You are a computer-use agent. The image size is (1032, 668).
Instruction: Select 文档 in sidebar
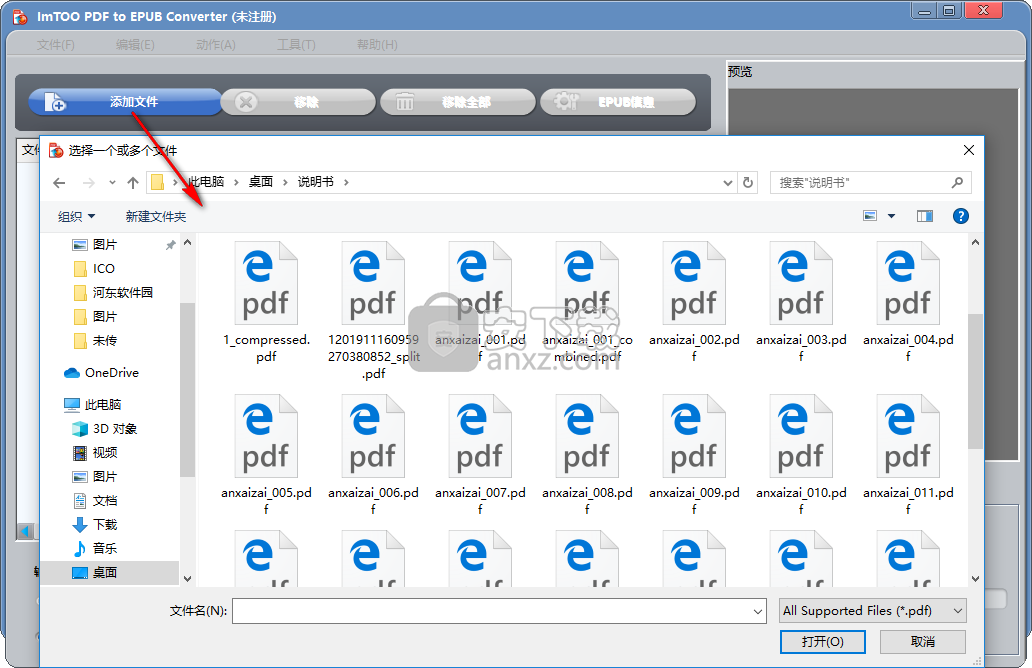pos(105,500)
